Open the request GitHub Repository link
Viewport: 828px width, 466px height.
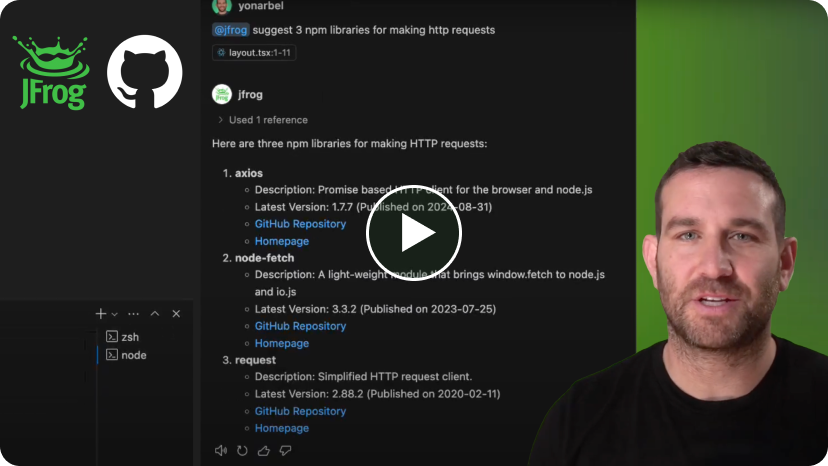[300, 411]
